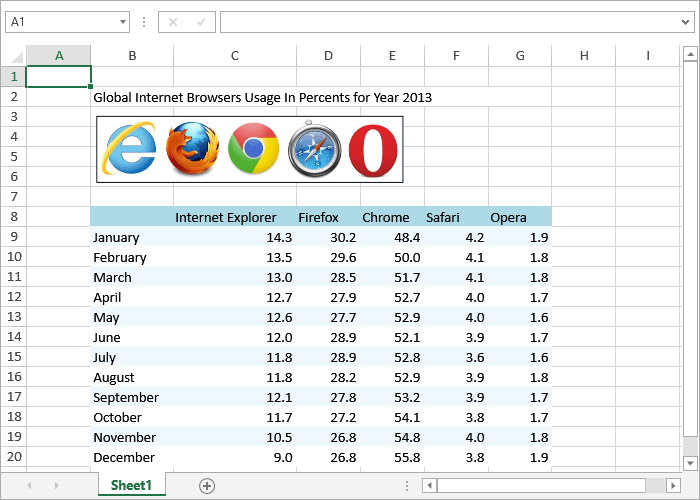Click the 'Chrome' header cell
Image resolution: width=700 pixels, height=500 pixels.
click(392, 217)
